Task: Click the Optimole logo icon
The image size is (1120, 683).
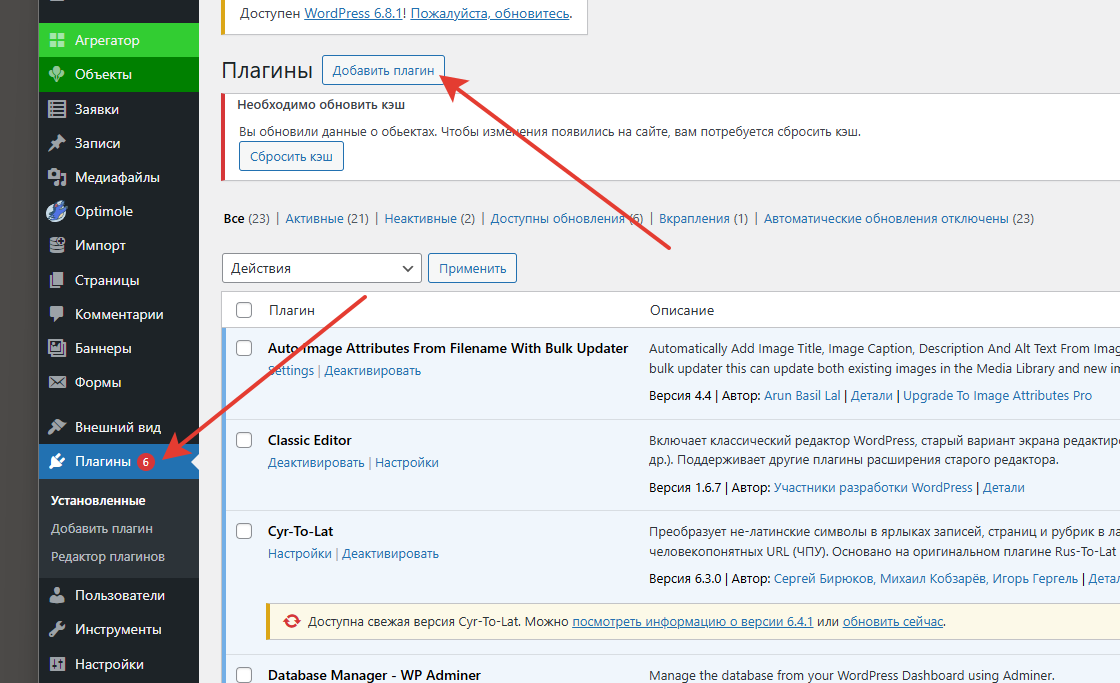Action: pyautogui.click(x=57, y=211)
